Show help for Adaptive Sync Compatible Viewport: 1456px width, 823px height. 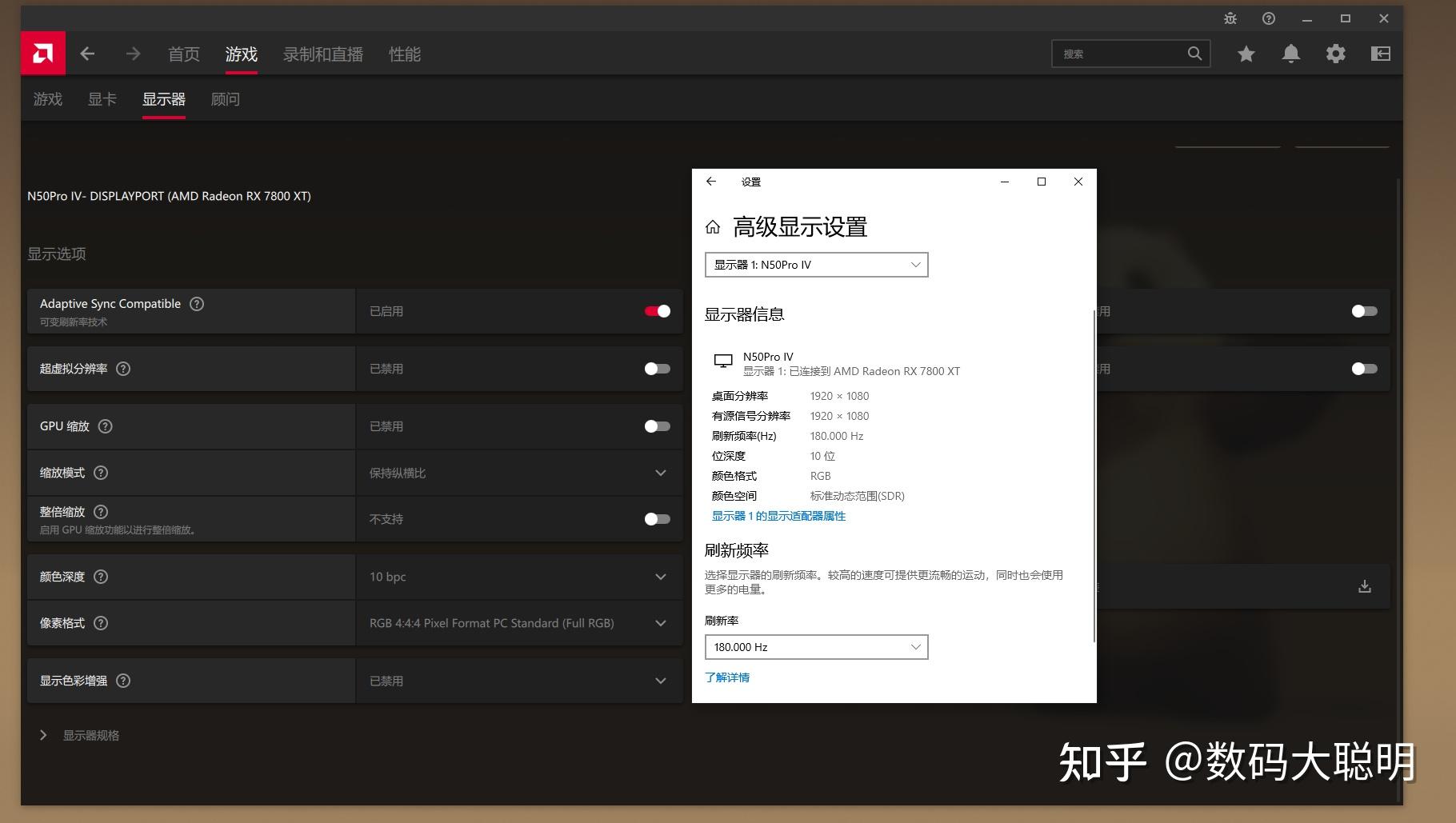(197, 304)
